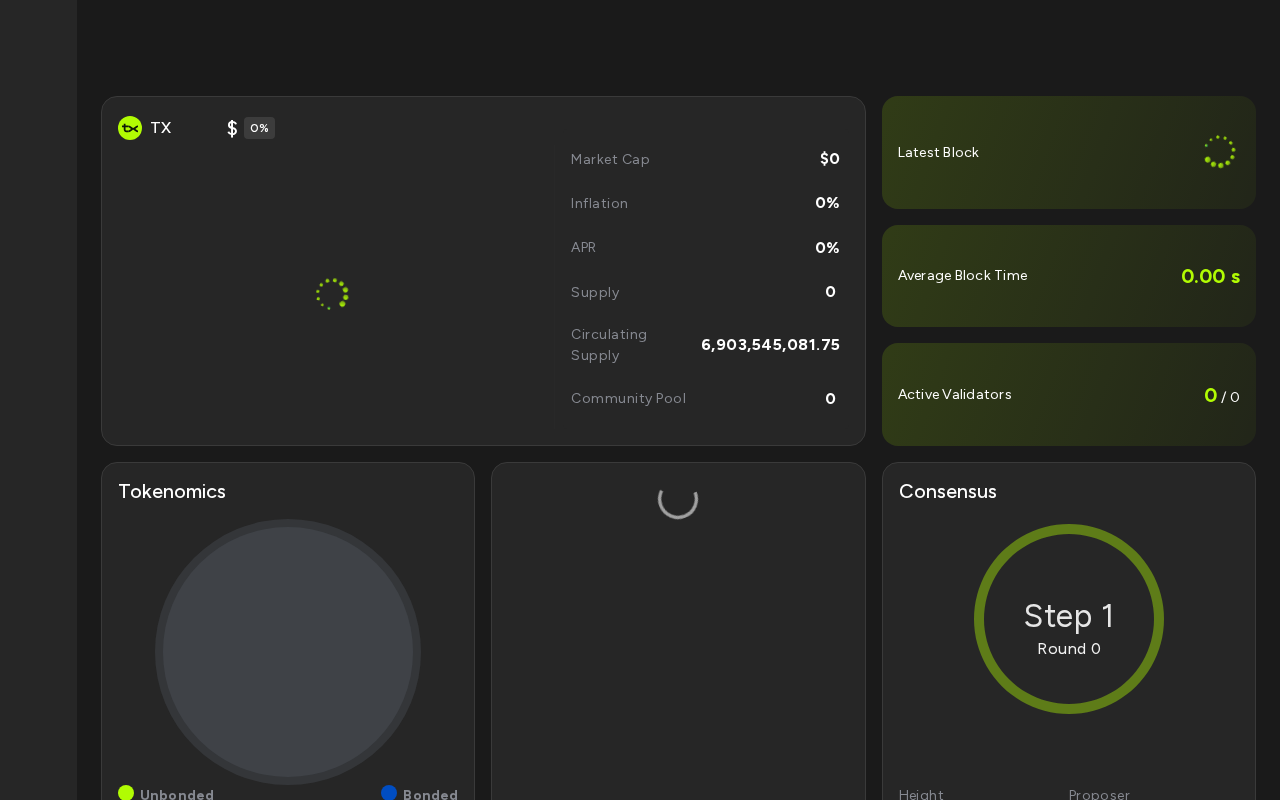Click the Unbonded legend label
This screenshot has width=1280, height=800.
tap(177, 794)
